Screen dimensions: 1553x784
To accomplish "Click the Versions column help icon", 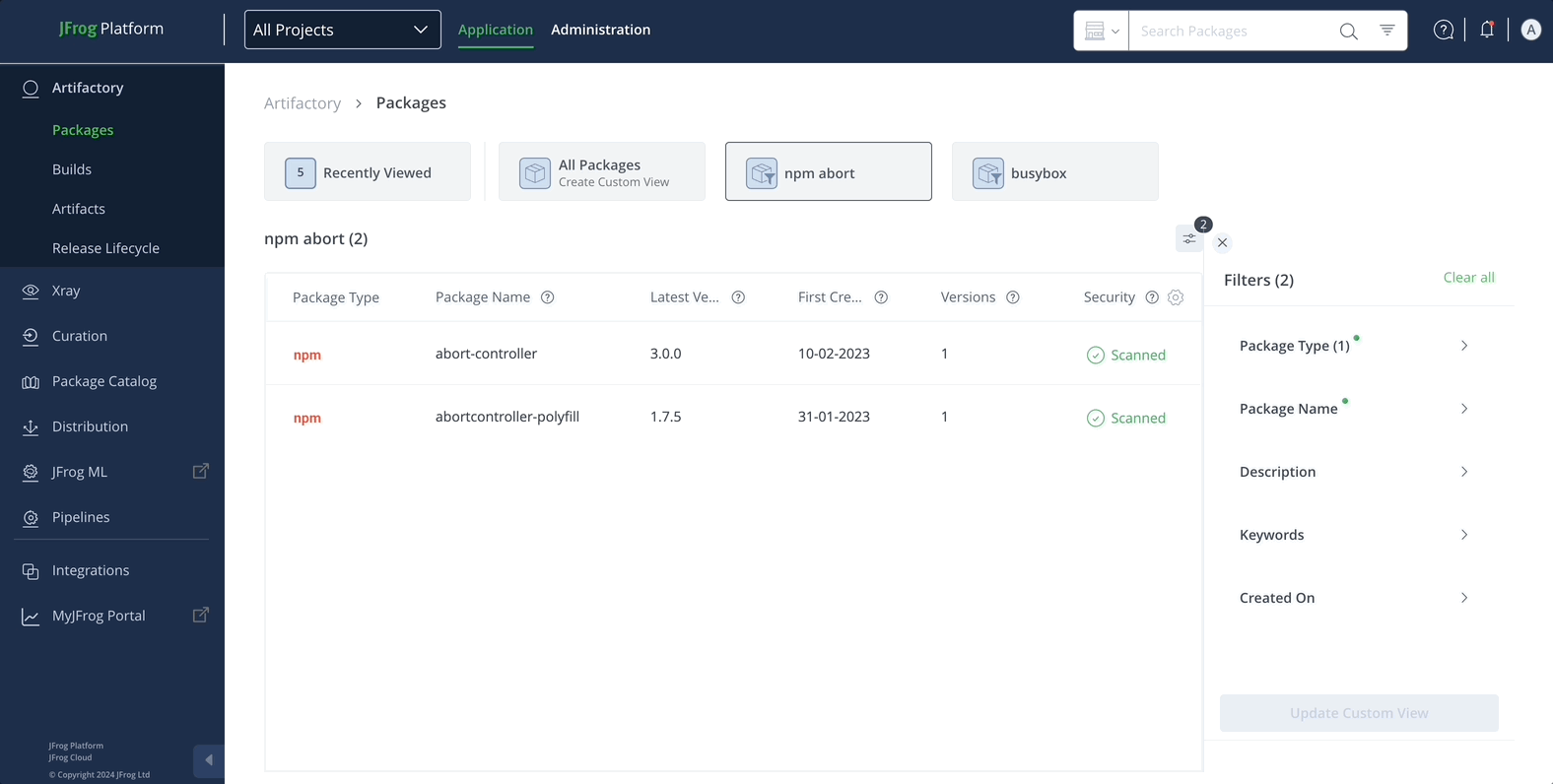I will click(1012, 297).
